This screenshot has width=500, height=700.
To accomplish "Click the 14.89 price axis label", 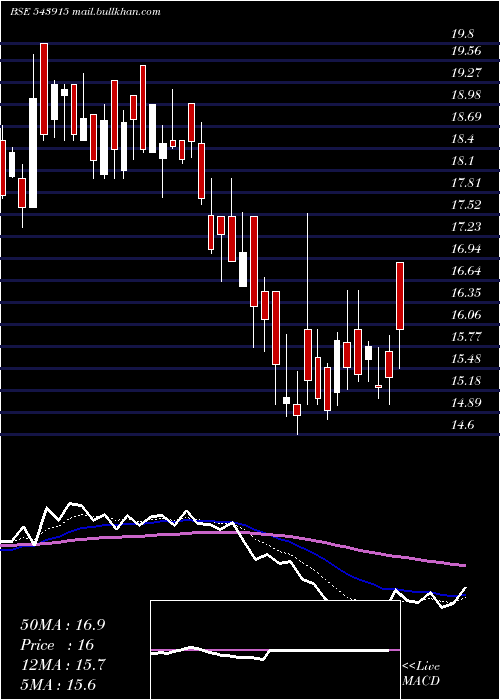I will (x=467, y=403).
